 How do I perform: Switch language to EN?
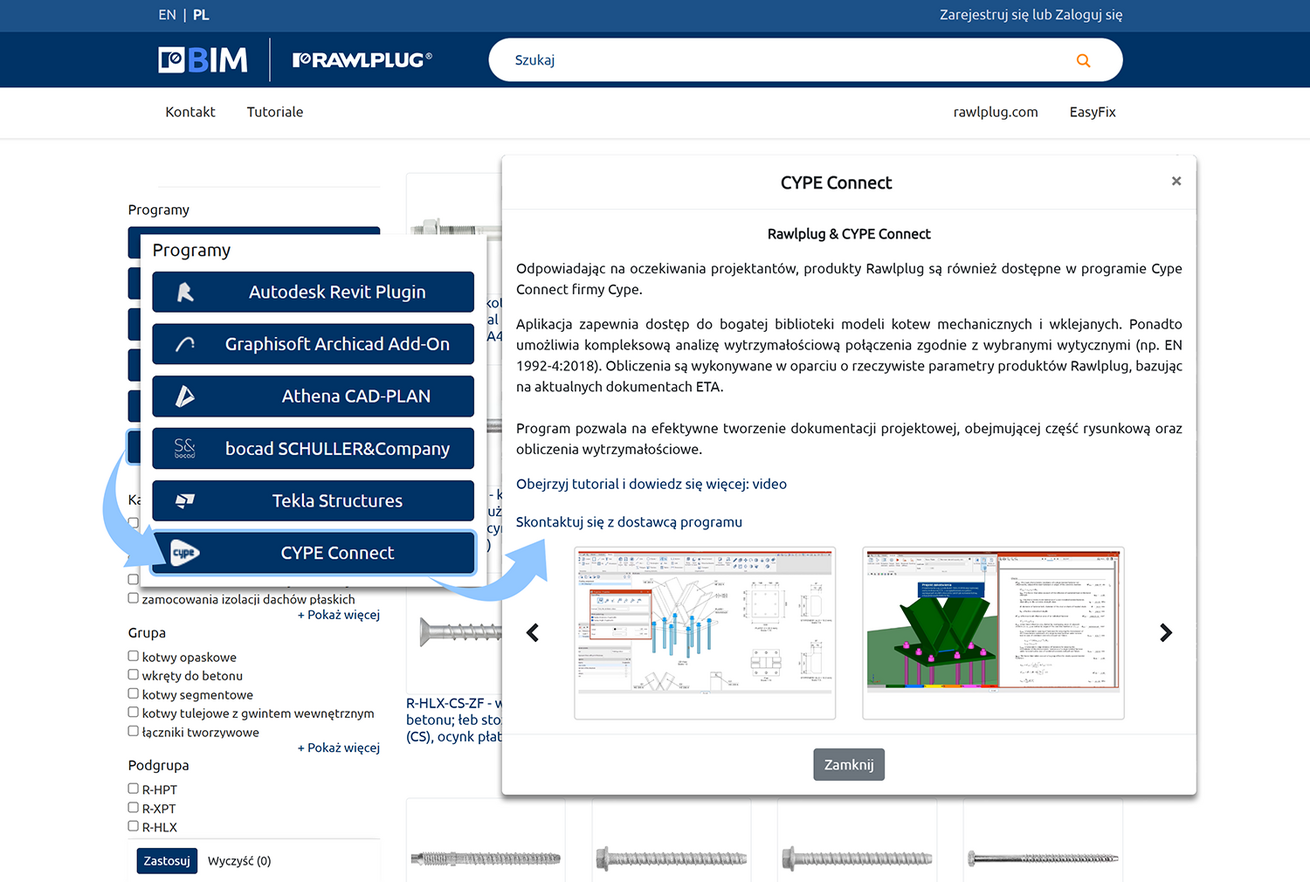[167, 15]
